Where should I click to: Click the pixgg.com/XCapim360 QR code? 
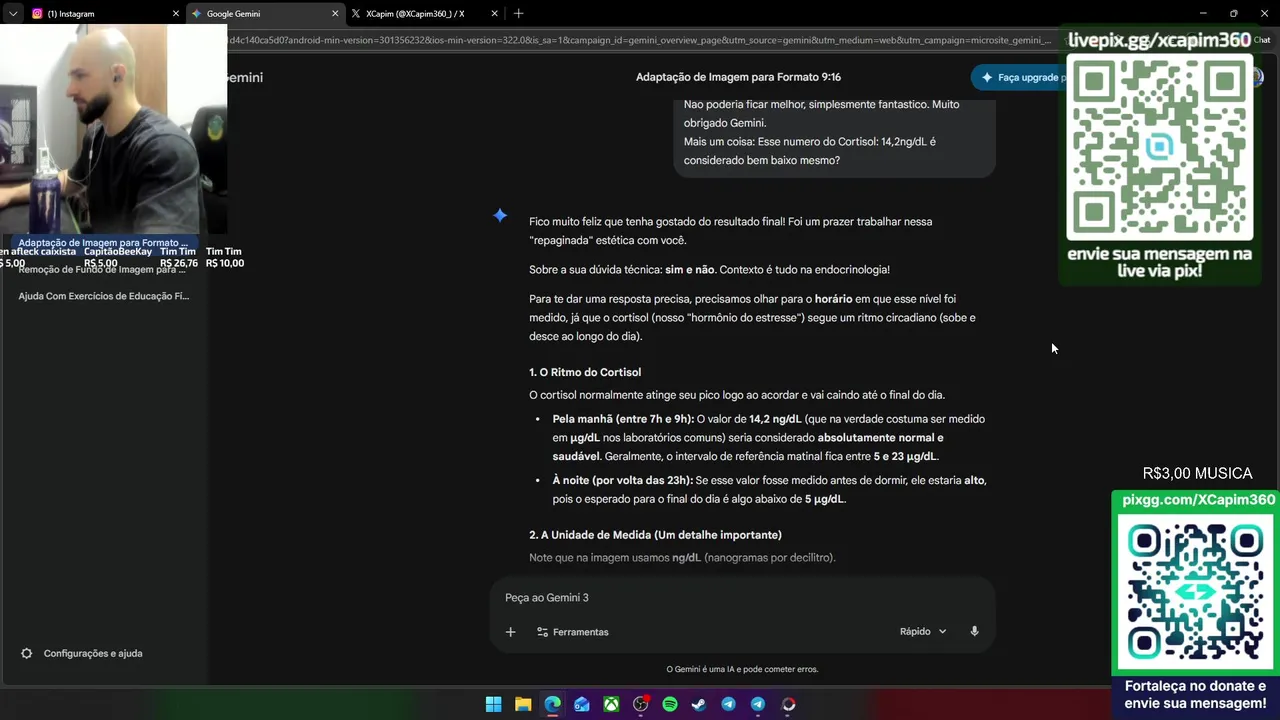[1195, 593]
